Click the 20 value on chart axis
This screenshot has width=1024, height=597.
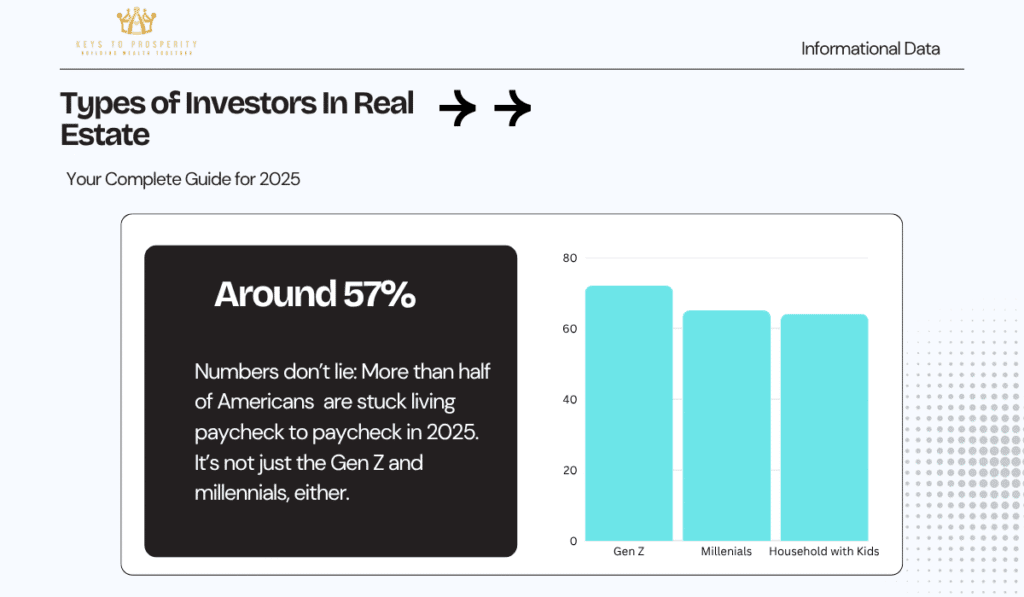click(x=569, y=470)
